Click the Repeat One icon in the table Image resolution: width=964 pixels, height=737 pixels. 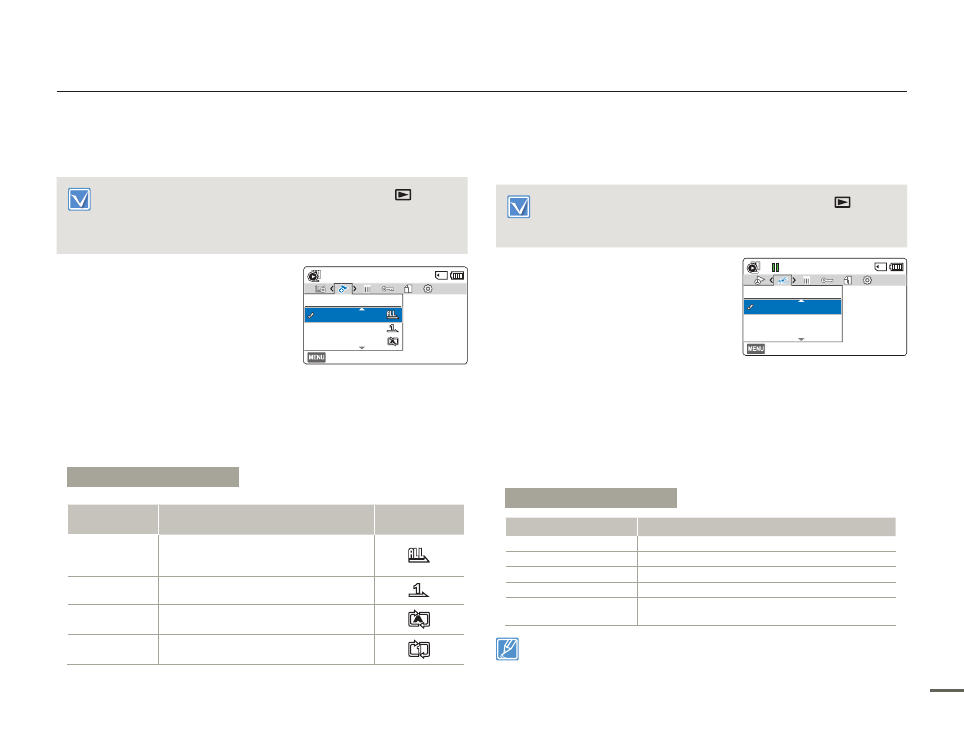[419, 650]
